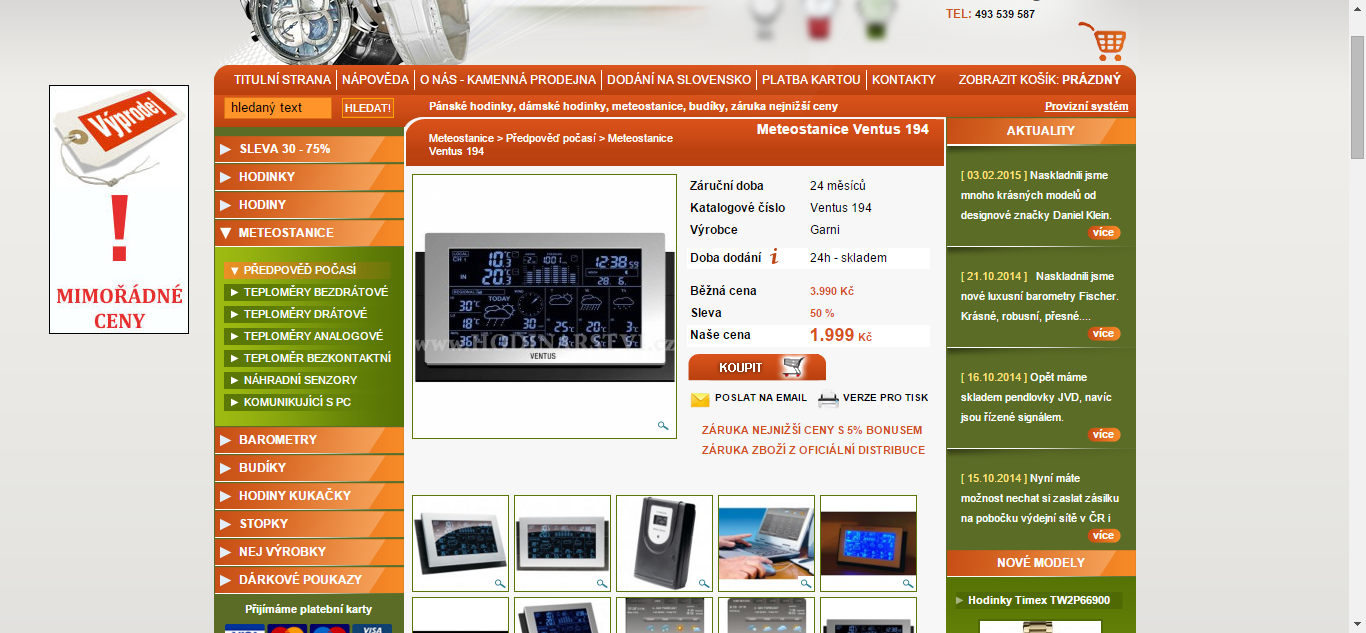1366x633 pixels.
Task: Open laptop keyboard photo thumbnail
Action: click(x=766, y=543)
